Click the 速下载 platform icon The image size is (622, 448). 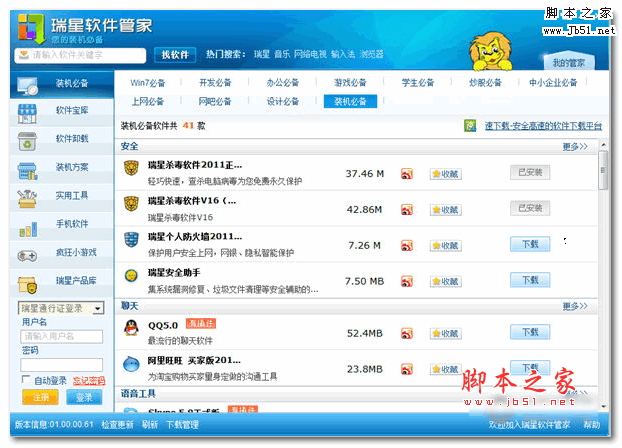click(x=470, y=126)
